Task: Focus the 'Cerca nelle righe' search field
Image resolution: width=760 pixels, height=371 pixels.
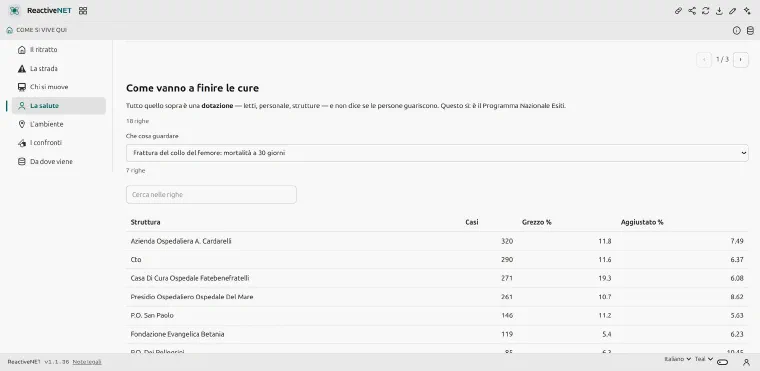Action: [211, 194]
